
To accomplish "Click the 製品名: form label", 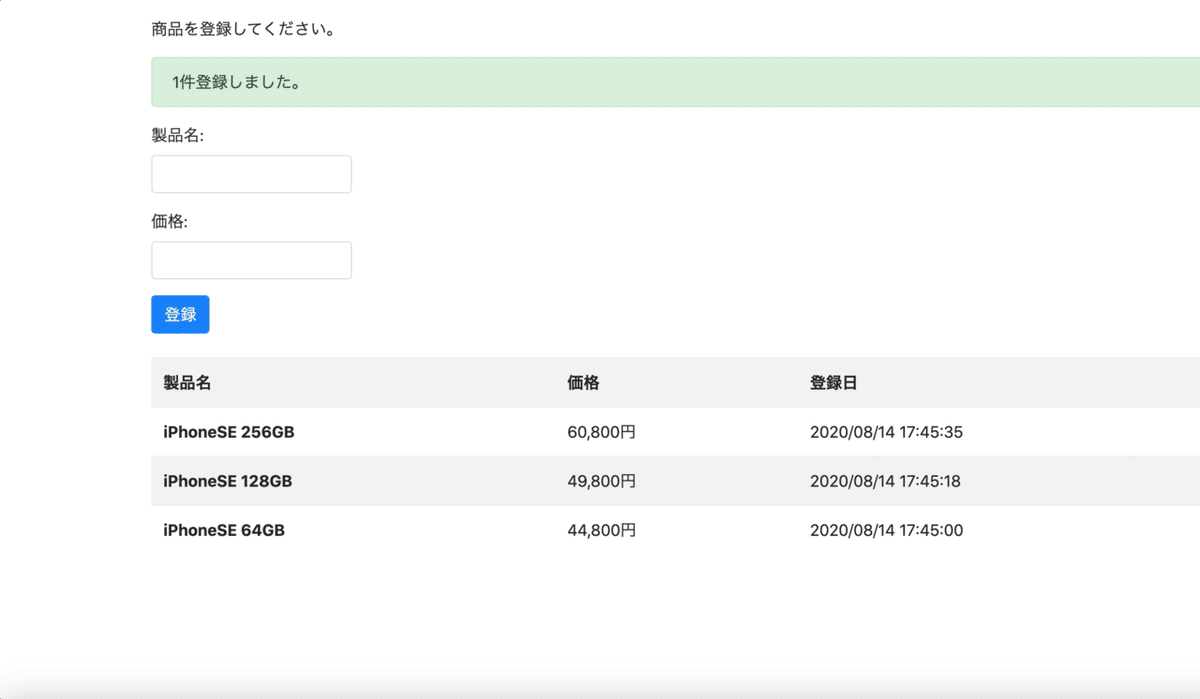I will 177,135.
